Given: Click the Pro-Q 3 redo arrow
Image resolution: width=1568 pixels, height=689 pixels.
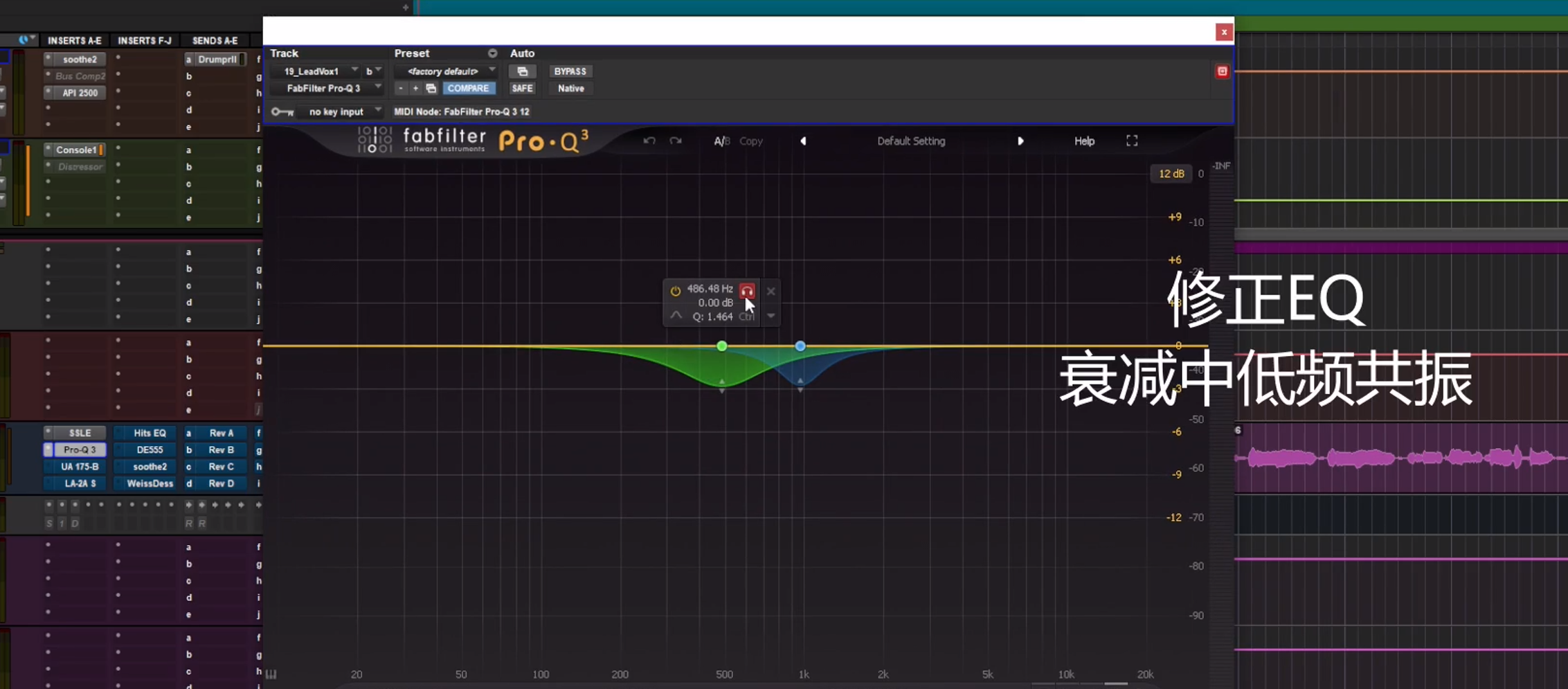Looking at the screenshot, I should (x=676, y=141).
